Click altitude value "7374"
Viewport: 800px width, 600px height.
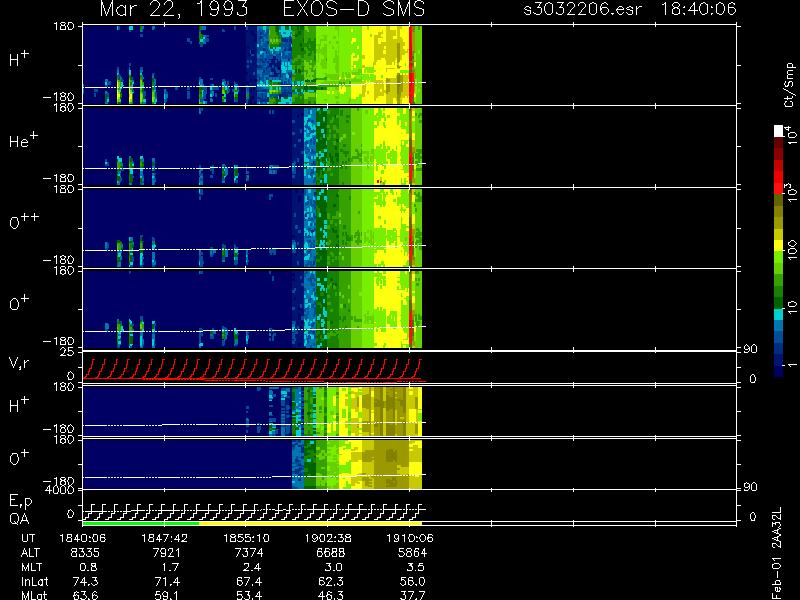[x=248, y=553]
